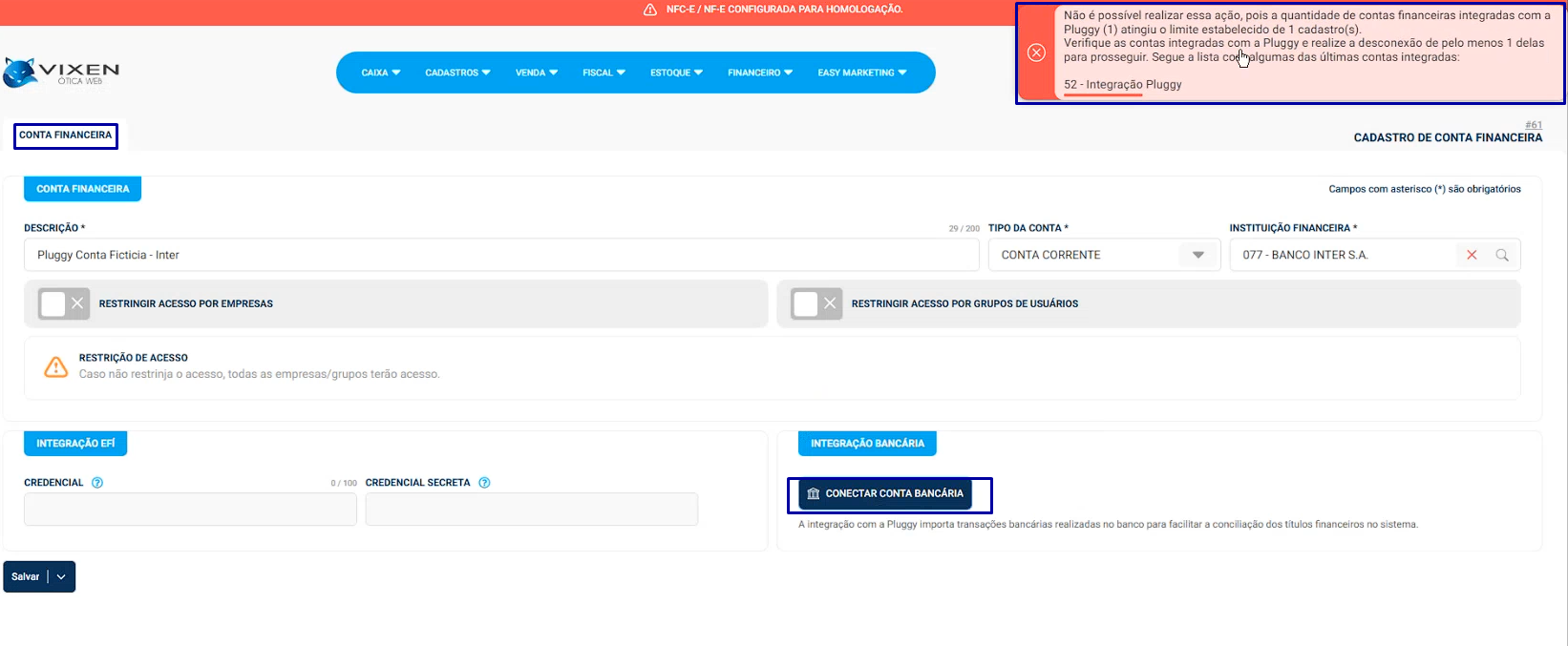The image size is (1568, 646).
Task: Search Instituição Financeira with magnifier icon
Action: tap(1502, 255)
